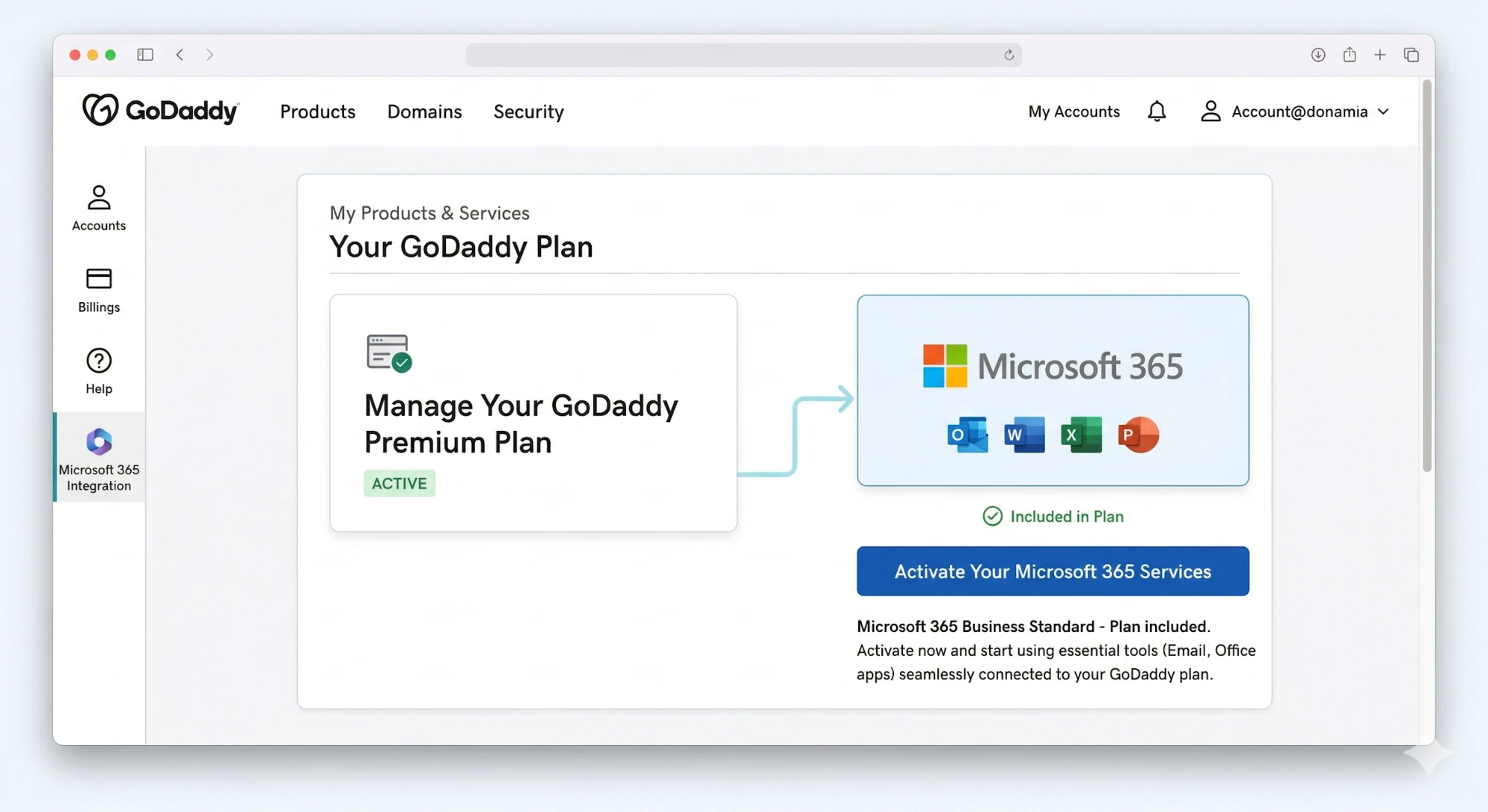Screen dimensions: 1488x812
Task: Click the Microsoft 365 banner card
Action: pyautogui.click(x=1053, y=391)
